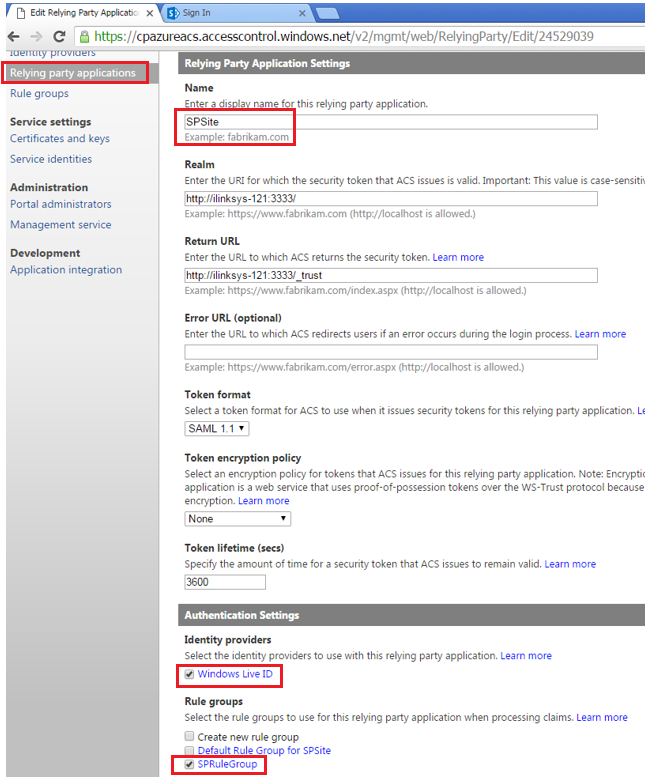Reload the page with the refresh icon

pyautogui.click(x=59, y=36)
